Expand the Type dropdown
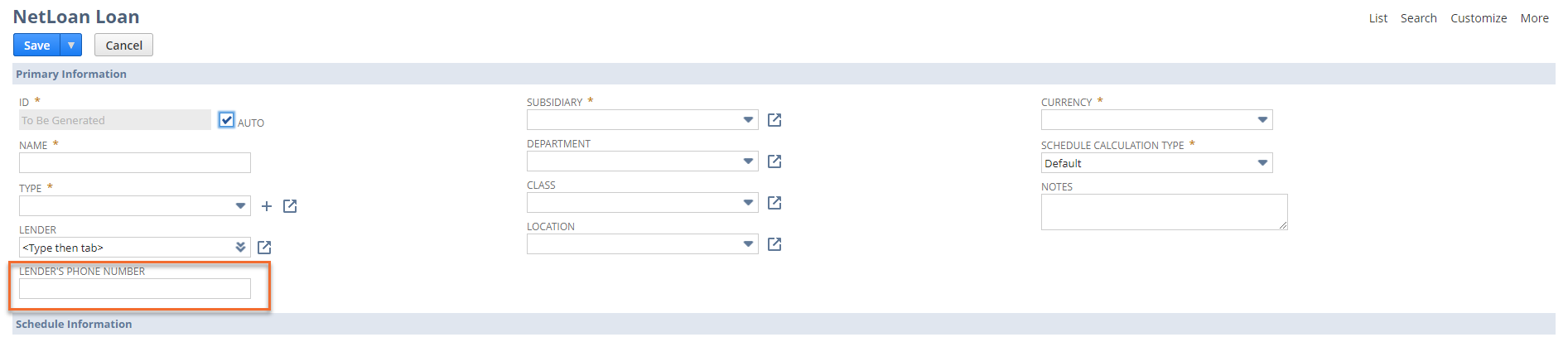Screen dimensions: 1568x342 coord(135,206)
